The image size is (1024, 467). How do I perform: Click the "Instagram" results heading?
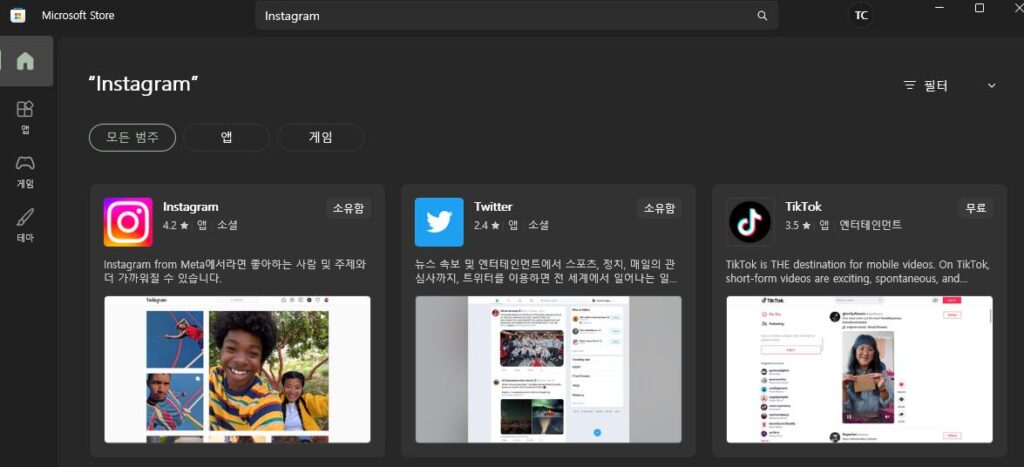point(144,84)
